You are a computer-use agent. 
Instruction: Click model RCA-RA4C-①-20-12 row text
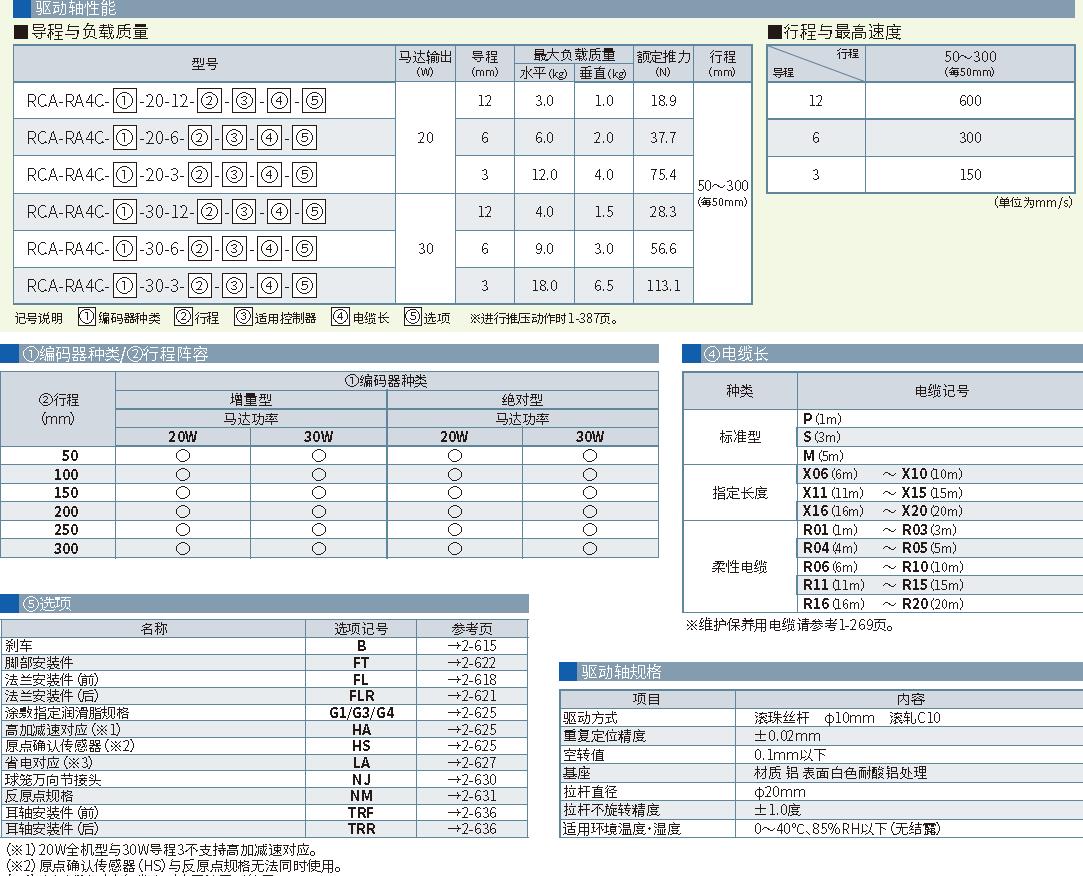pyautogui.click(x=175, y=101)
